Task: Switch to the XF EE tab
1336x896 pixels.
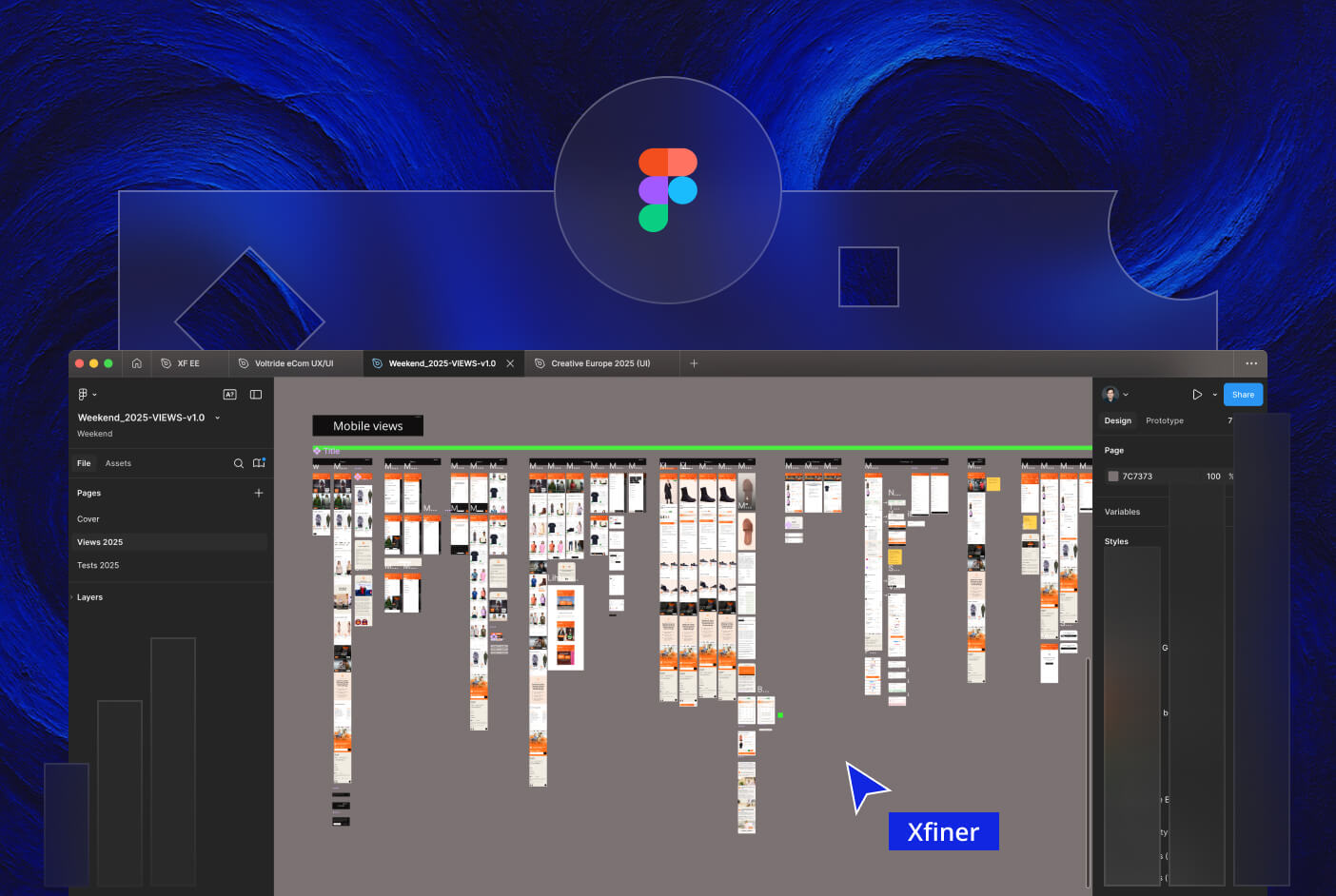Action: pos(188,363)
